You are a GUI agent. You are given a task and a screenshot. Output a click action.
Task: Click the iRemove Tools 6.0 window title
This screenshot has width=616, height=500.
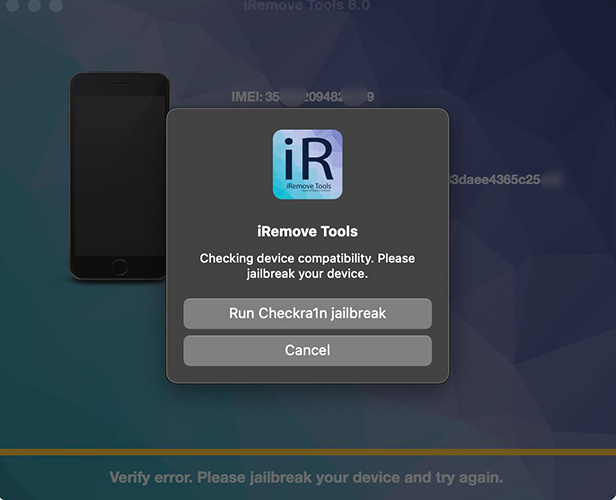(306, 5)
